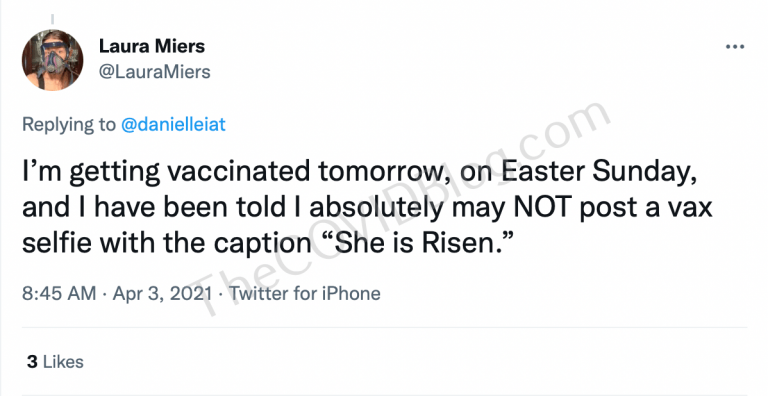Click the thread connector line above avatar
768x396 pixels.
52,20
